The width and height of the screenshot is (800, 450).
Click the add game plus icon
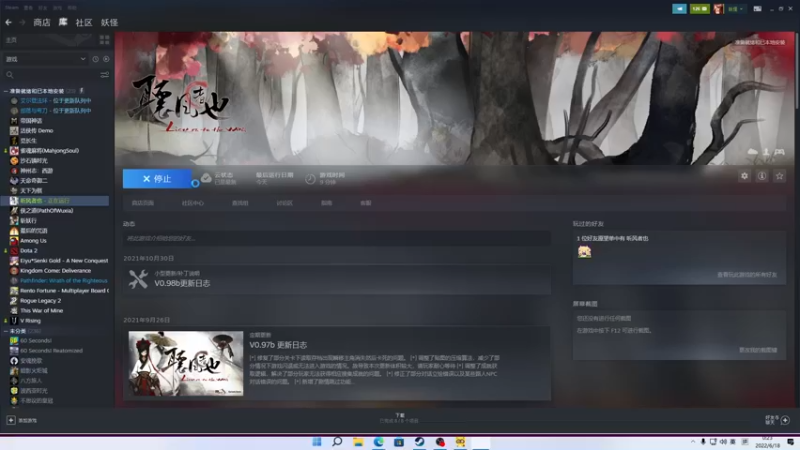11,420
